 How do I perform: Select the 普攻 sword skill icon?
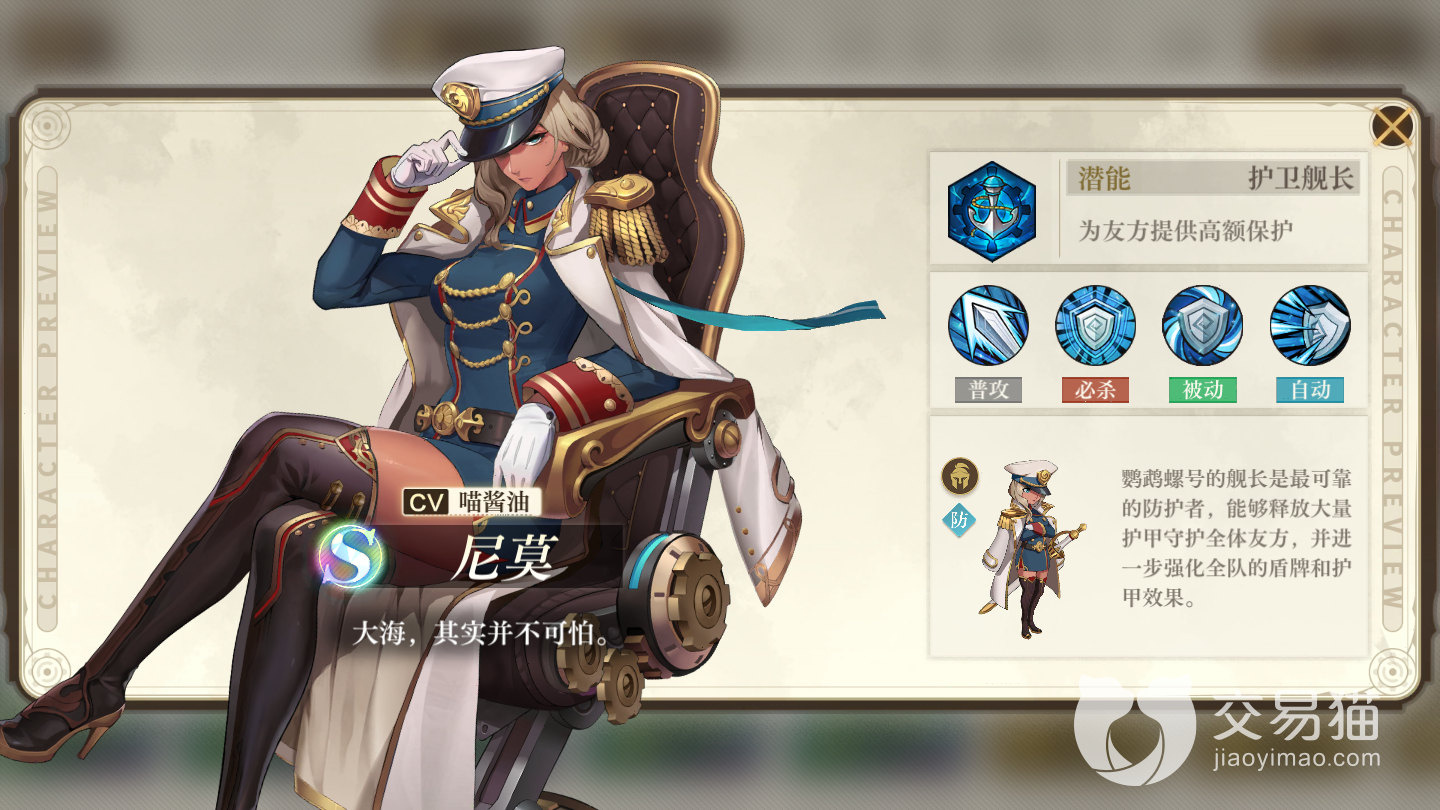coord(988,326)
